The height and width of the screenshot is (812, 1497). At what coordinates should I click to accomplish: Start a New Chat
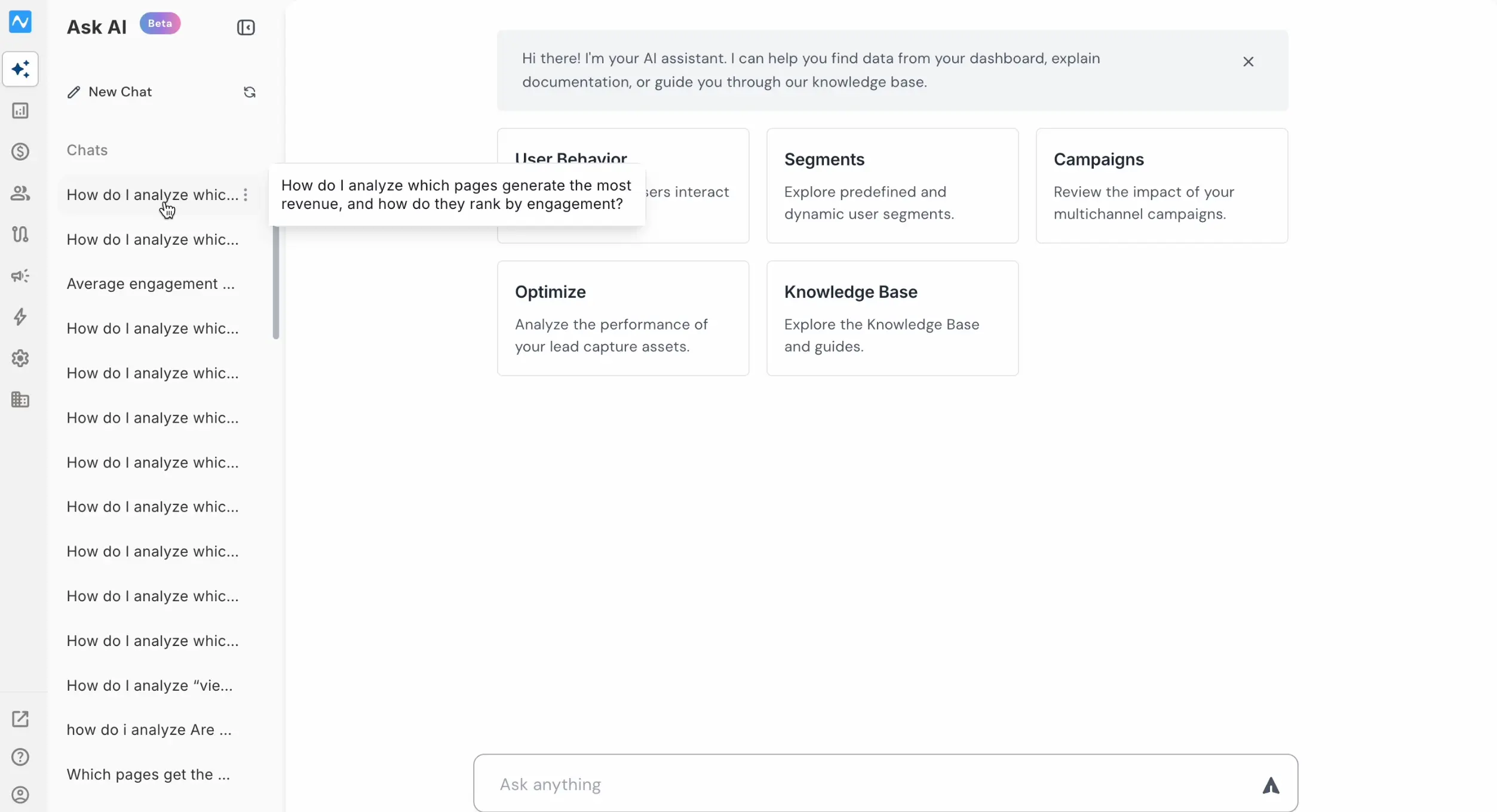point(109,92)
